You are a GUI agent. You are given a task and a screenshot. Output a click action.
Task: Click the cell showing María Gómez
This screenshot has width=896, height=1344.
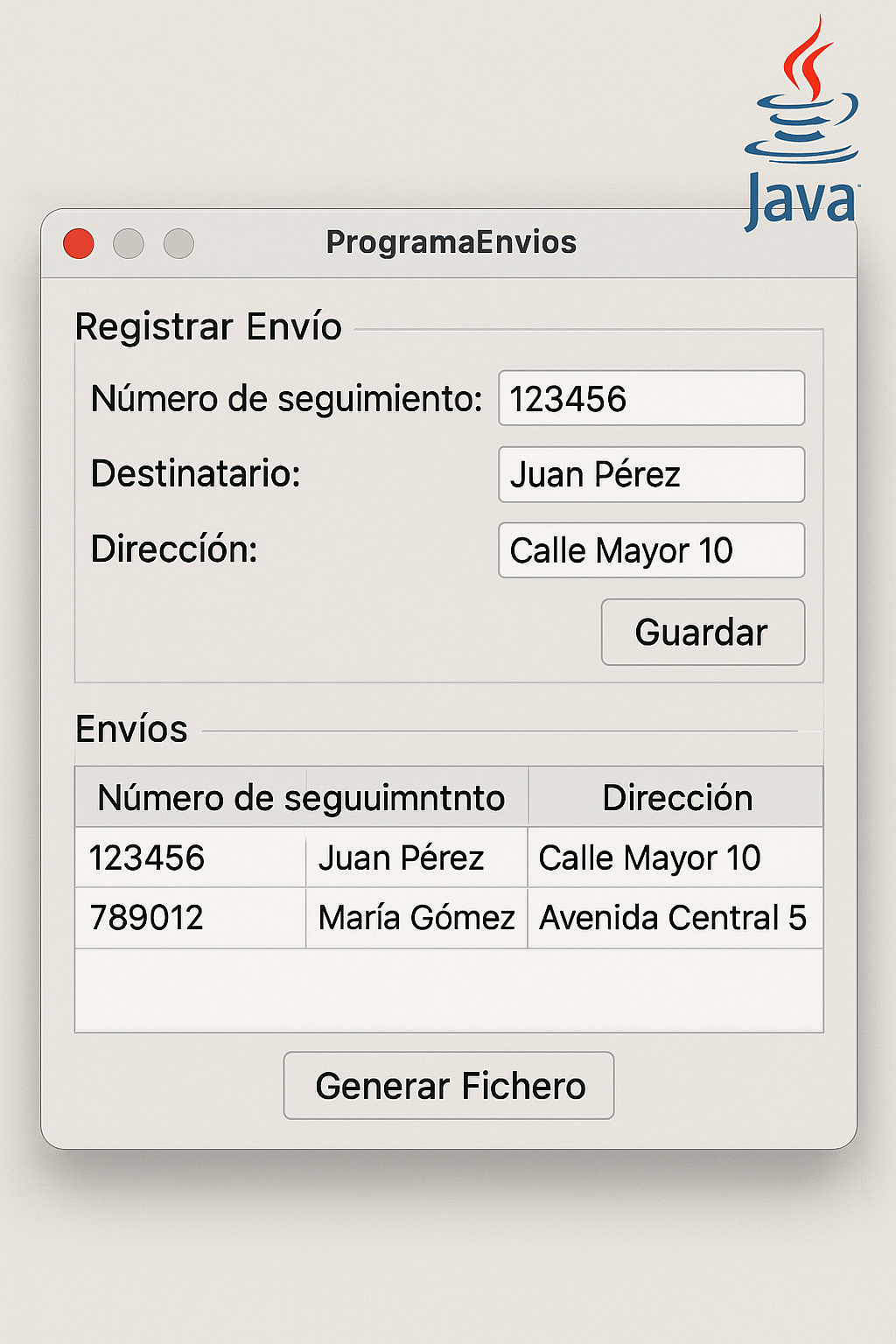point(416,918)
